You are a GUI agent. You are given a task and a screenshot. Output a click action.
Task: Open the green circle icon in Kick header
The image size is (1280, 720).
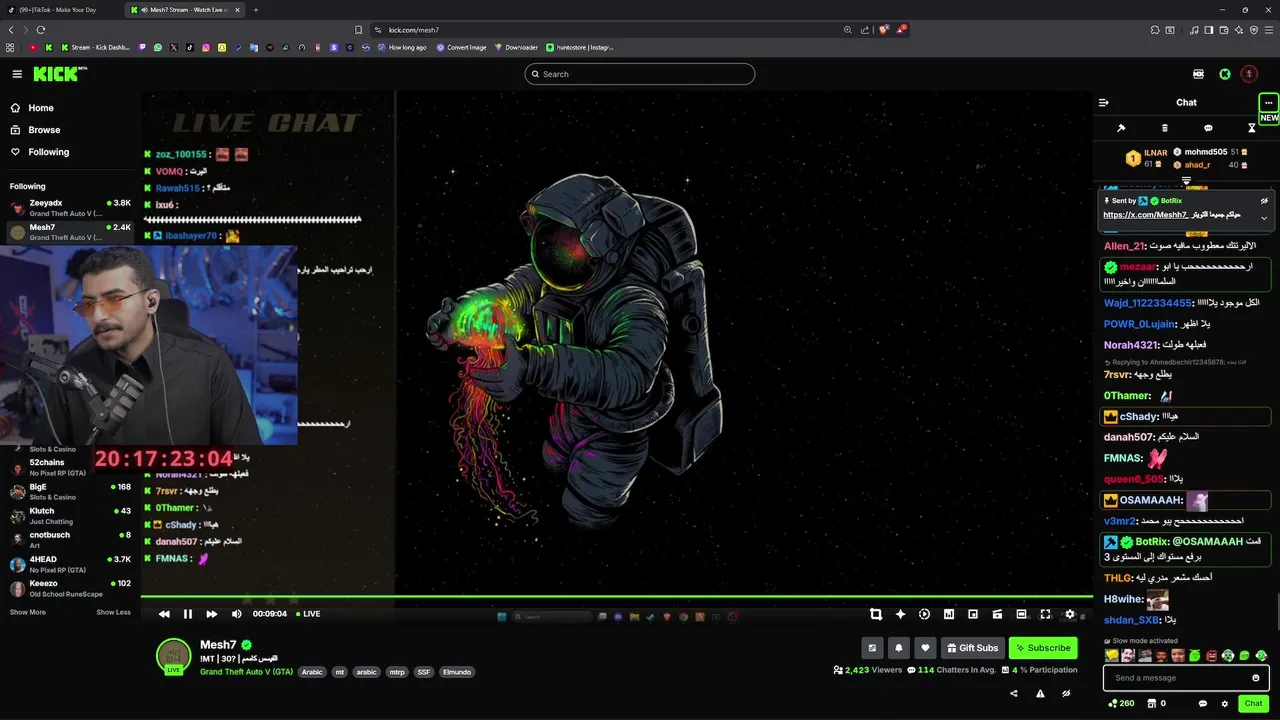click(1225, 74)
